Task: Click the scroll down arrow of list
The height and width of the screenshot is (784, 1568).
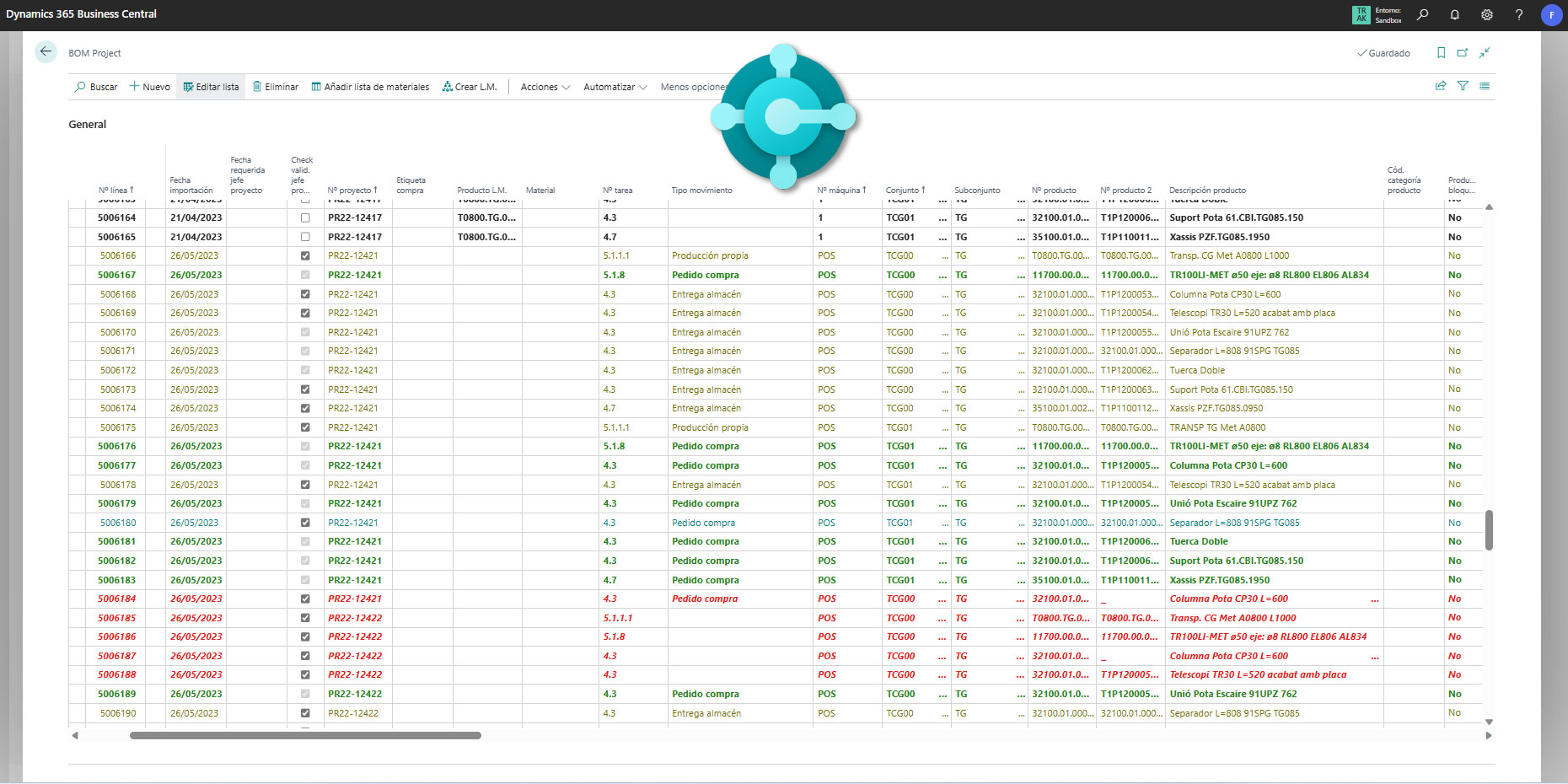Action: [1489, 722]
